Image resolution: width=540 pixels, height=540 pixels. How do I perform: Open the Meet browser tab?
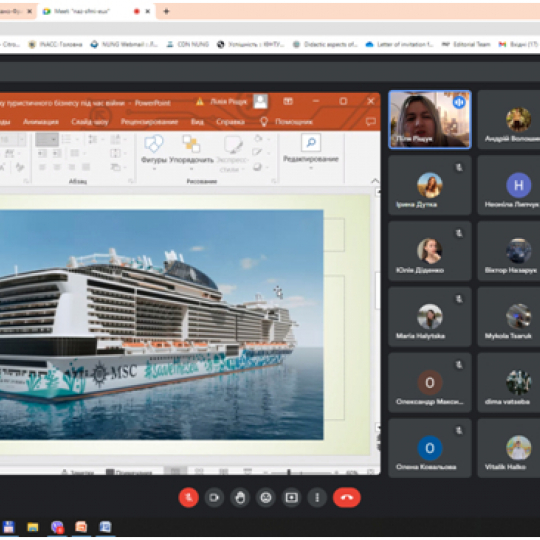point(95,11)
